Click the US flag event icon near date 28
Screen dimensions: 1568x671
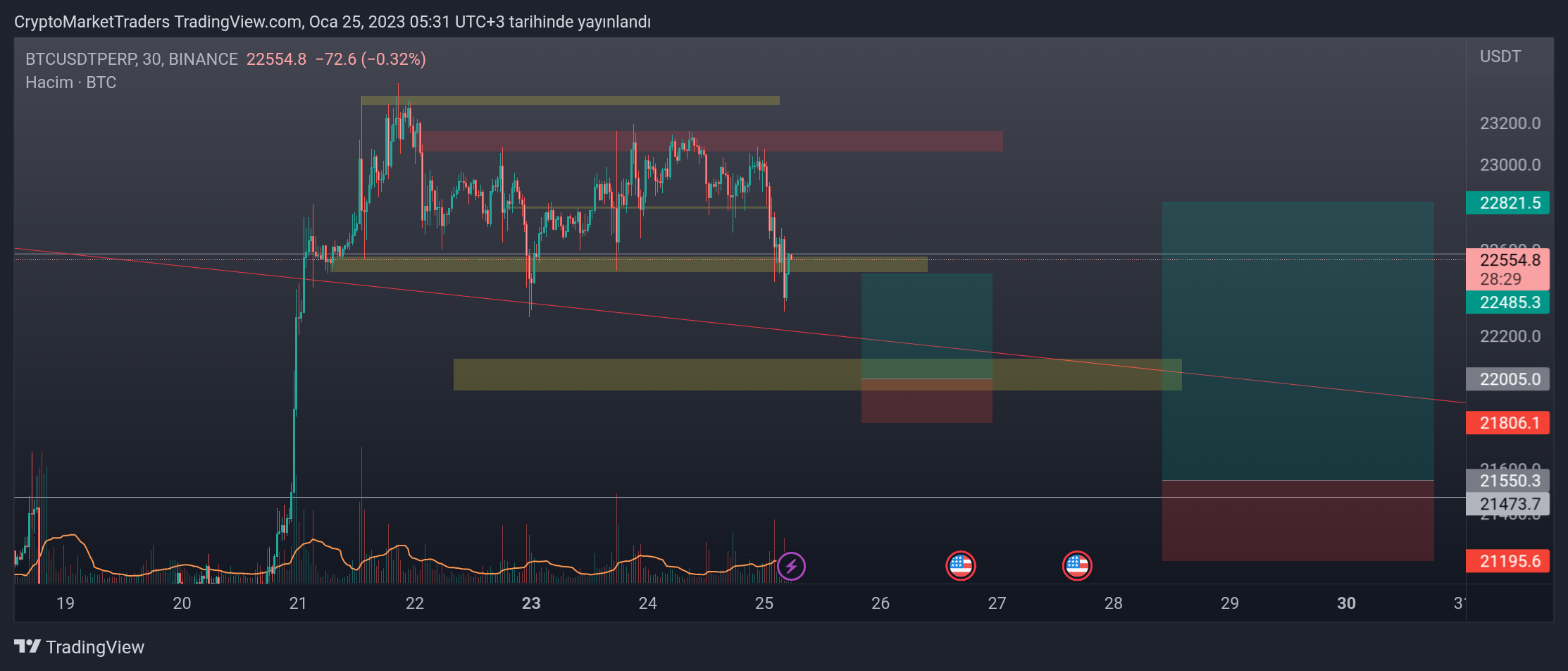tap(1077, 565)
